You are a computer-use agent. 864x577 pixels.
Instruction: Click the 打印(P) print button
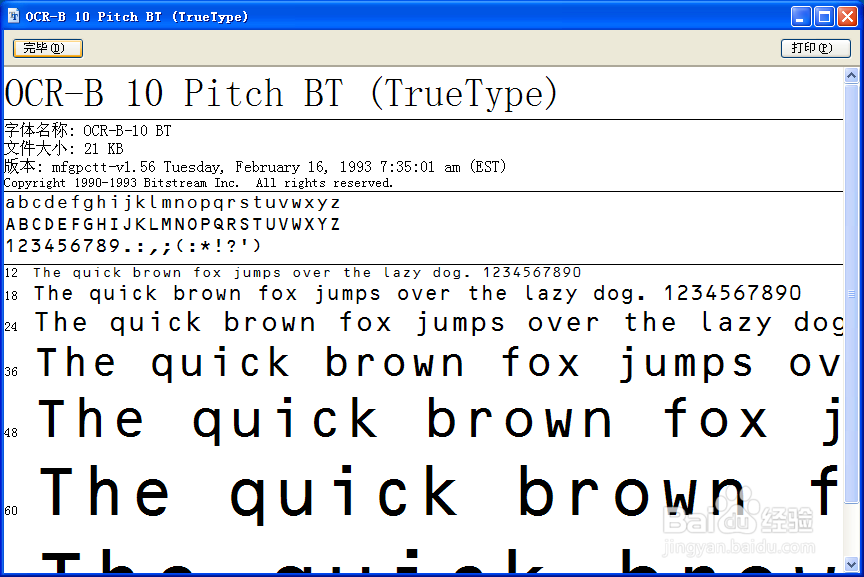[x=816, y=48]
